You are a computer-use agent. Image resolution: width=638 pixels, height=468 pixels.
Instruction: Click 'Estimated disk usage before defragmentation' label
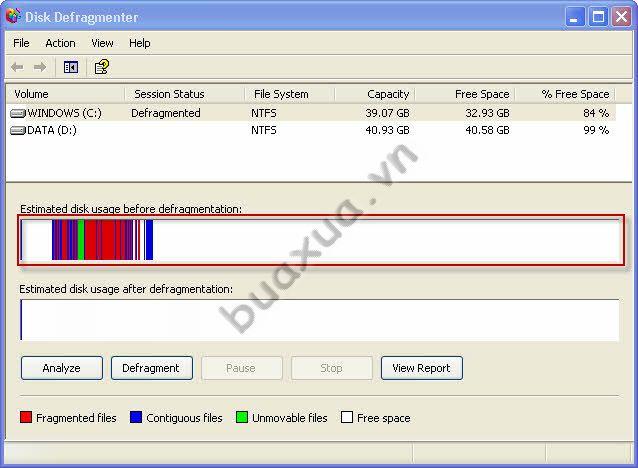click(131, 209)
